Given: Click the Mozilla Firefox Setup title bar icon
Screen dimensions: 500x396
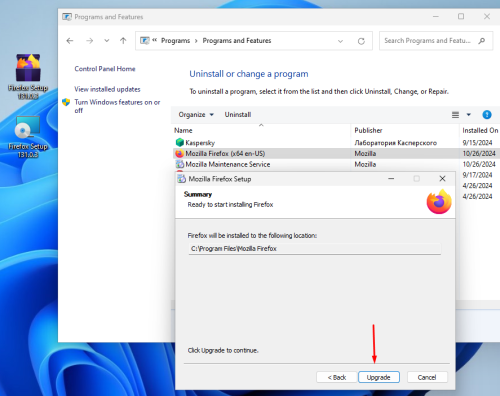Looking at the screenshot, I should [182, 179].
